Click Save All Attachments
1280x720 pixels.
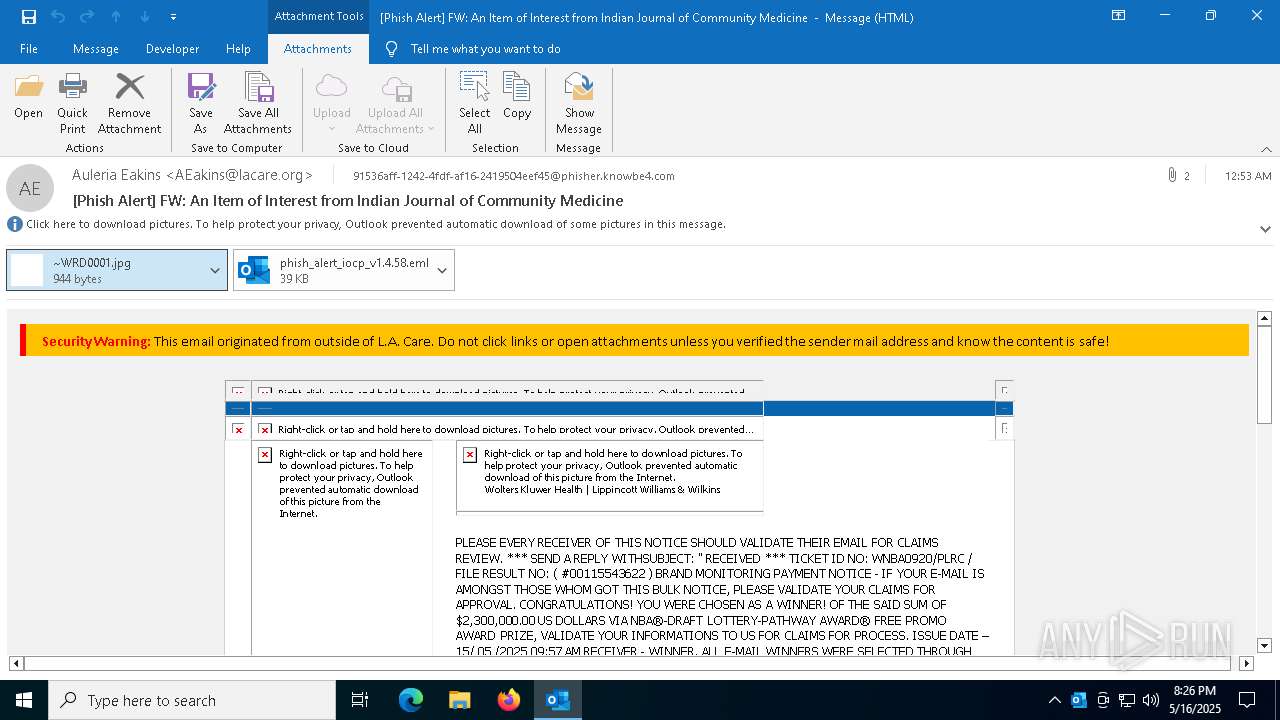coord(258,104)
